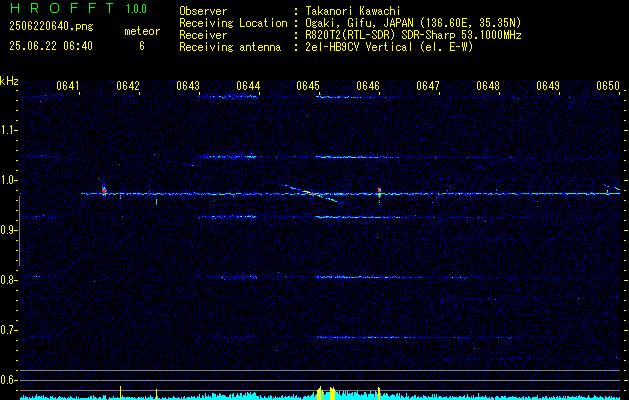Click the diagonal Doppler trail near 0645

312,193
